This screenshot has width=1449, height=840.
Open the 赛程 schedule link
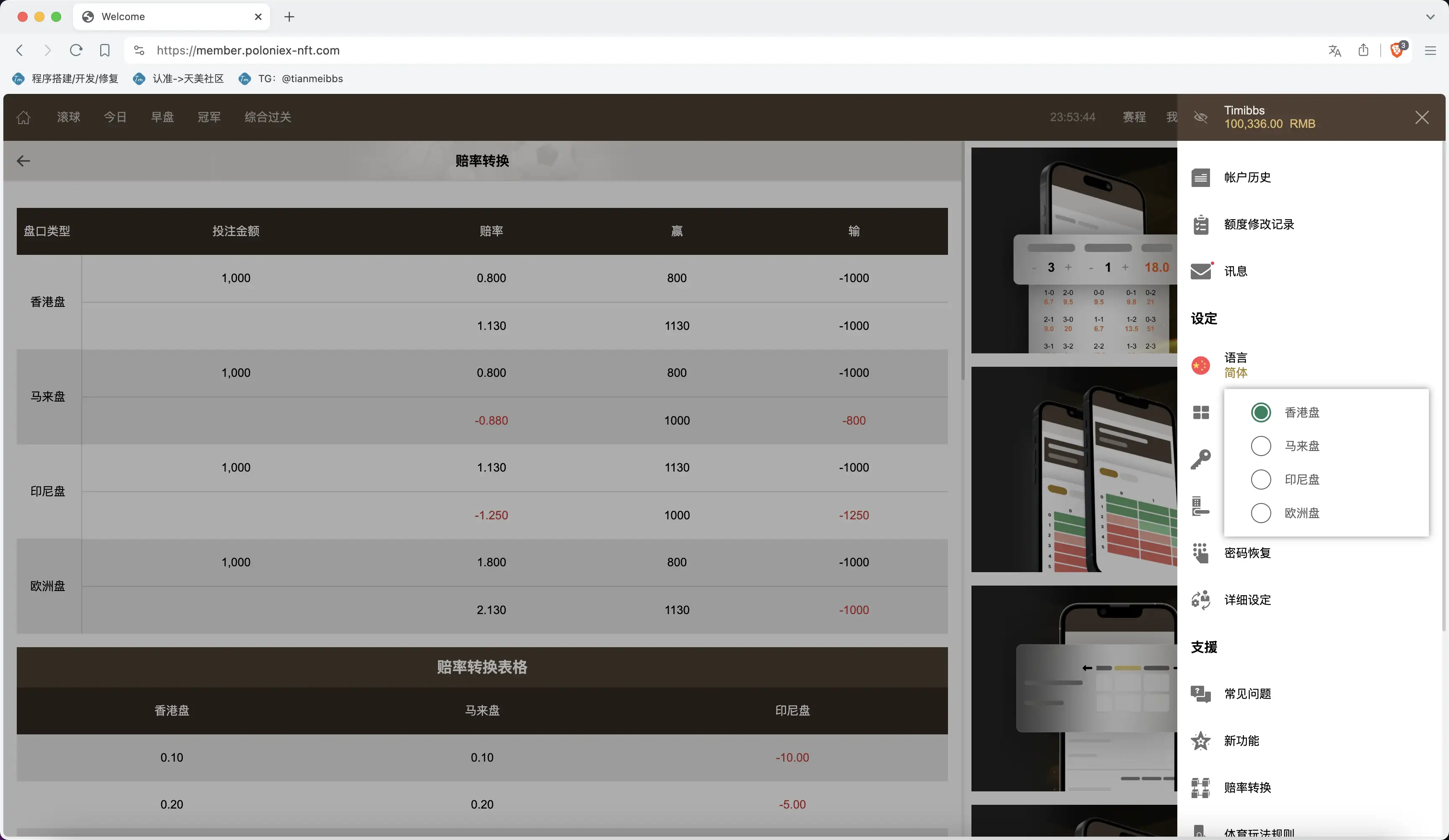point(1134,117)
